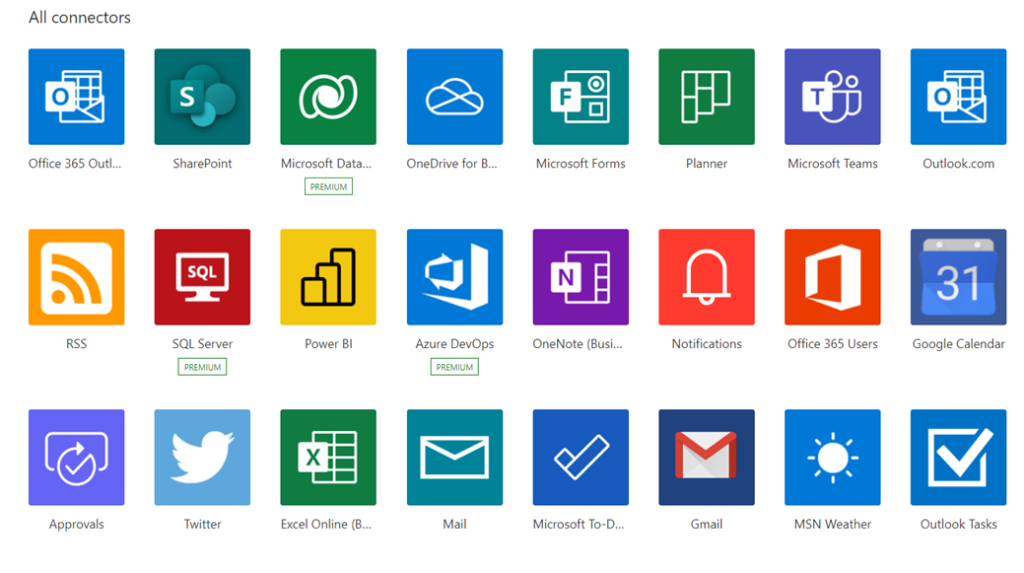1024x573 pixels.
Task: Click the 'Microsoft Forms' label text
Action: coord(581,163)
